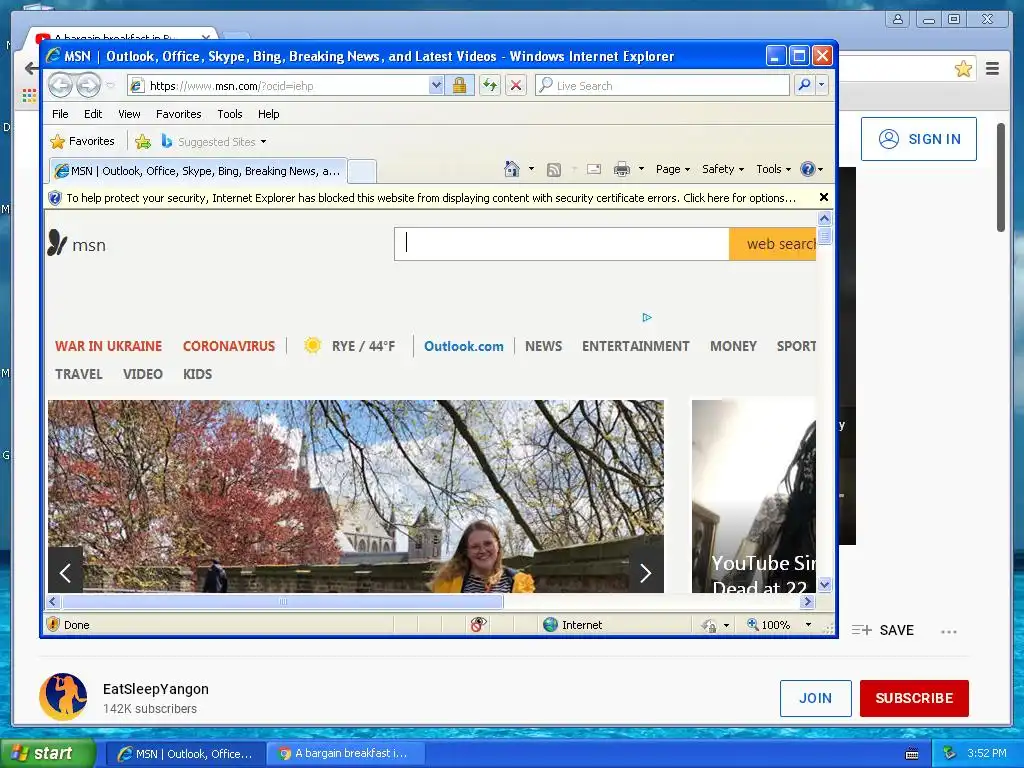
Task: Click the IE back navigation arrow
Action: [x=60, y=85]
